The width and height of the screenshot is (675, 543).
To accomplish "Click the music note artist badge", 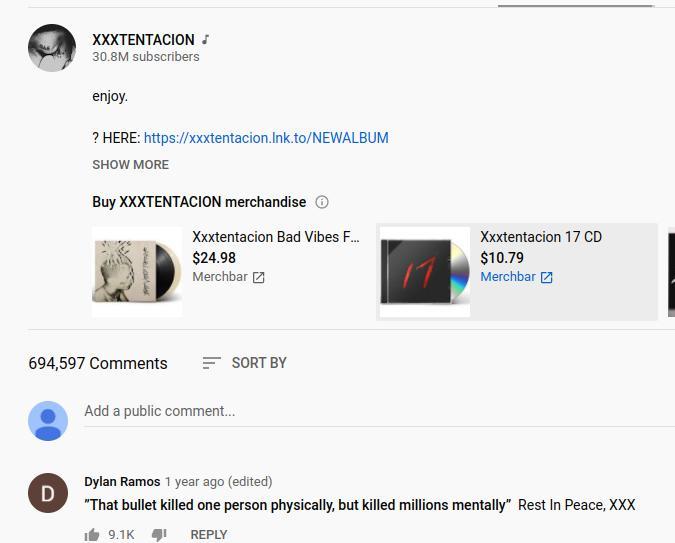I will [x=206, y=40].
